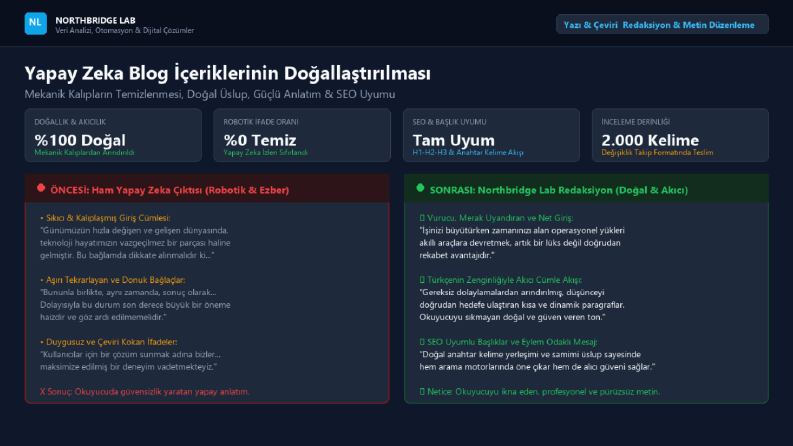This screenshot has height=446, width=793.
Task: Click 'Yapay Zeka İzleri Sıfırlandı' caption
Action: (x=266, y=152)
